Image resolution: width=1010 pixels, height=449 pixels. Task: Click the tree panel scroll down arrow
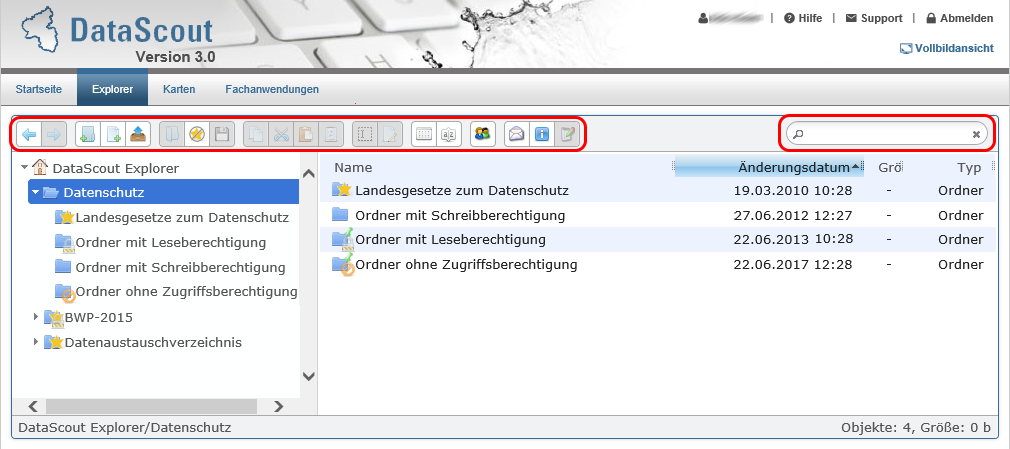click(309, 376)
